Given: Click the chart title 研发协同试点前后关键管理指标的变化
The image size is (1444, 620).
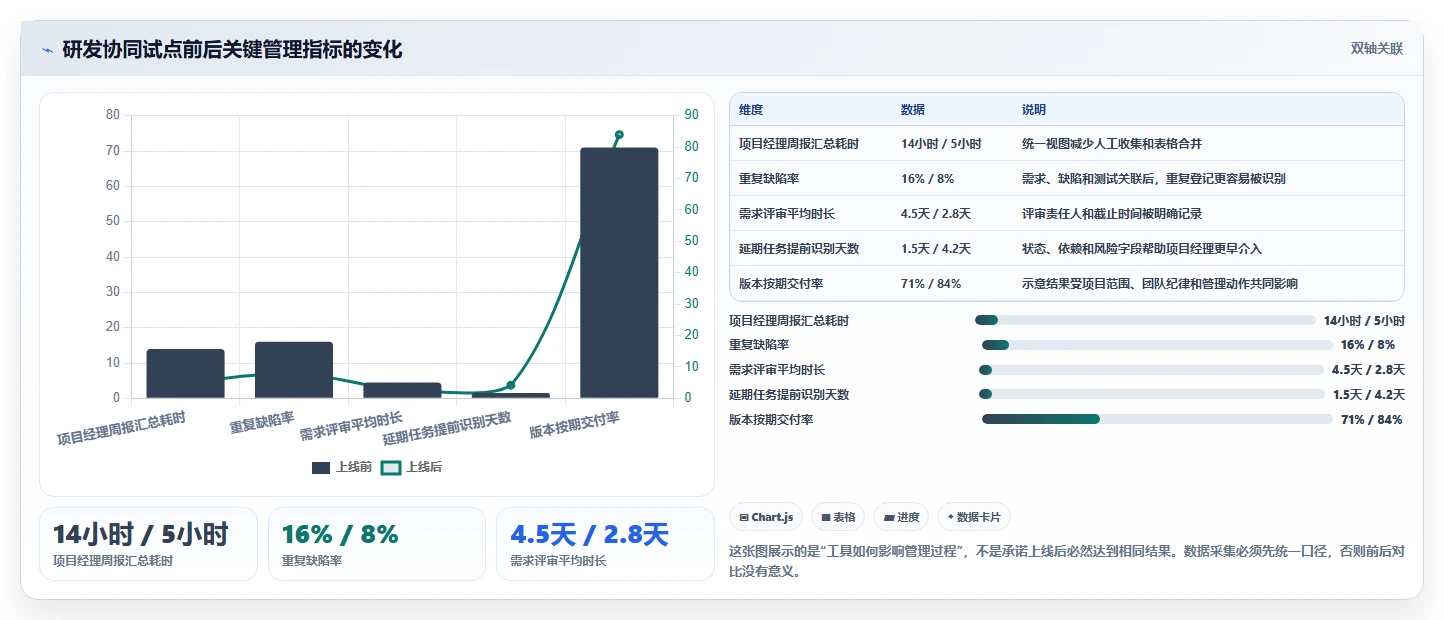Looking at the screenshot, I should pos(232,49).
